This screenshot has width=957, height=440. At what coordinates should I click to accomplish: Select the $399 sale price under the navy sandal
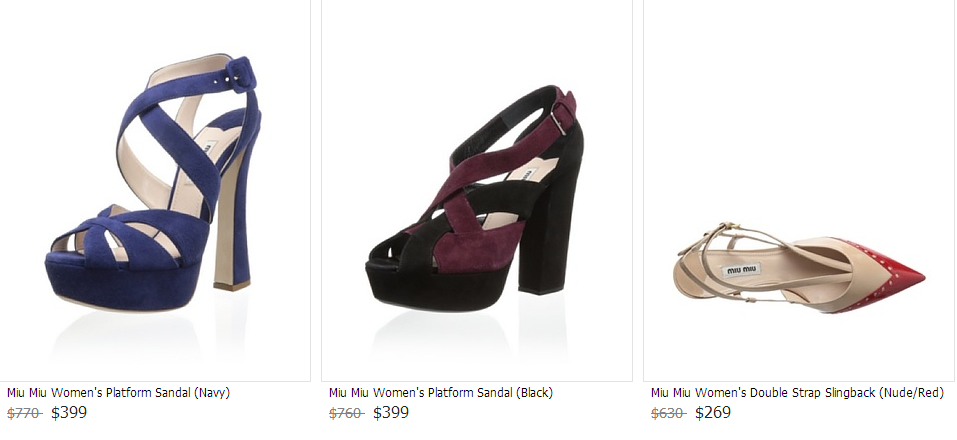pos(69,412)
